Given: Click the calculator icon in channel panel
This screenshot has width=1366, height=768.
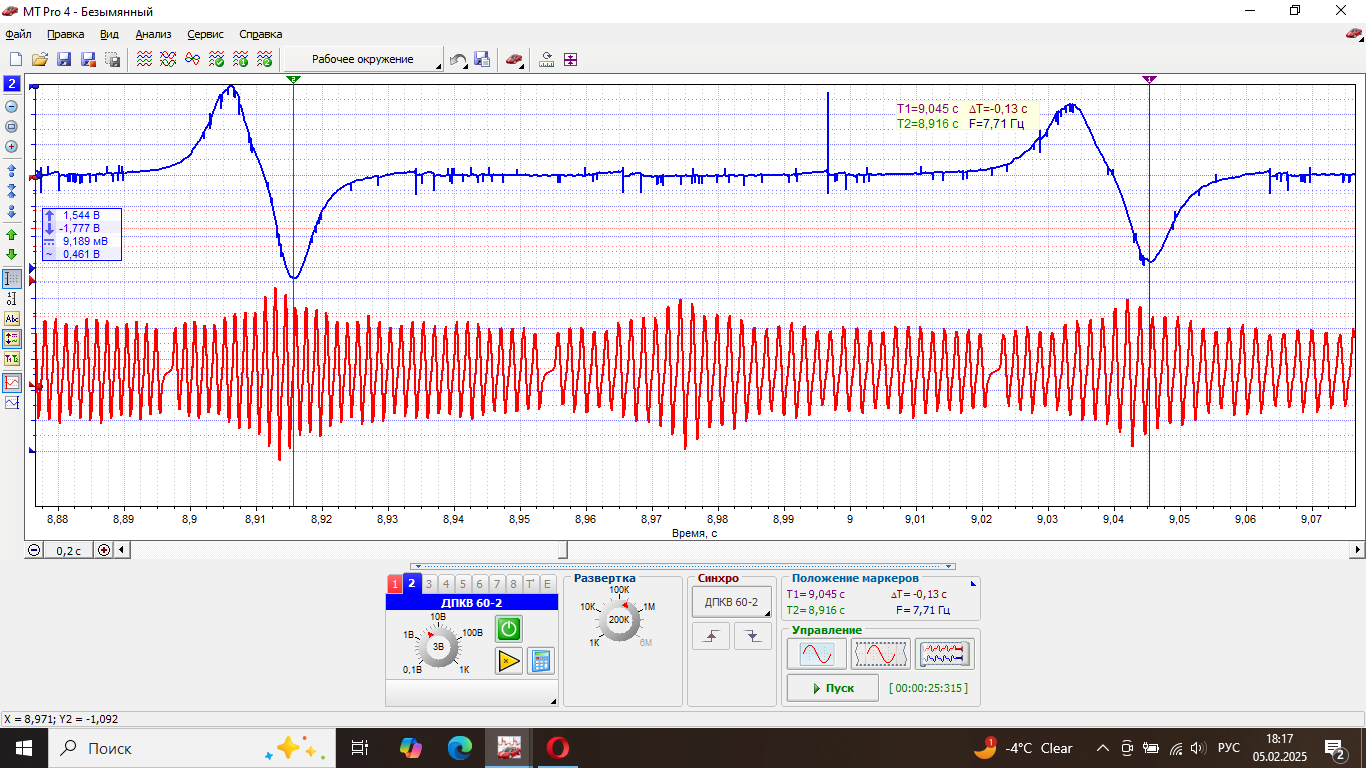Looking at the screenshot, I should tap(541, 660).
